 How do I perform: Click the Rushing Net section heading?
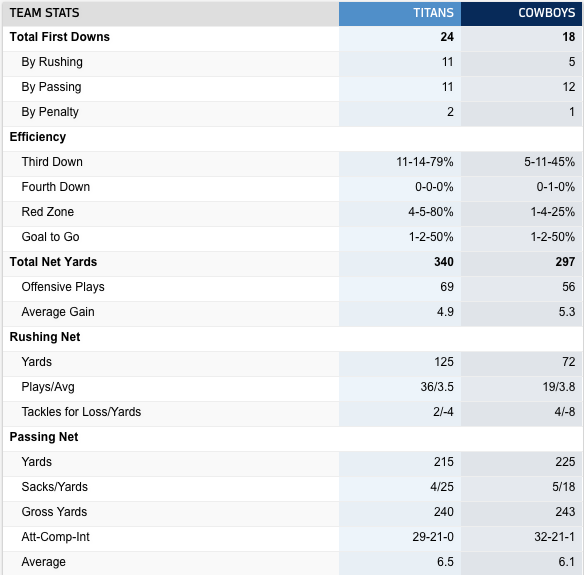pos(45,337)
